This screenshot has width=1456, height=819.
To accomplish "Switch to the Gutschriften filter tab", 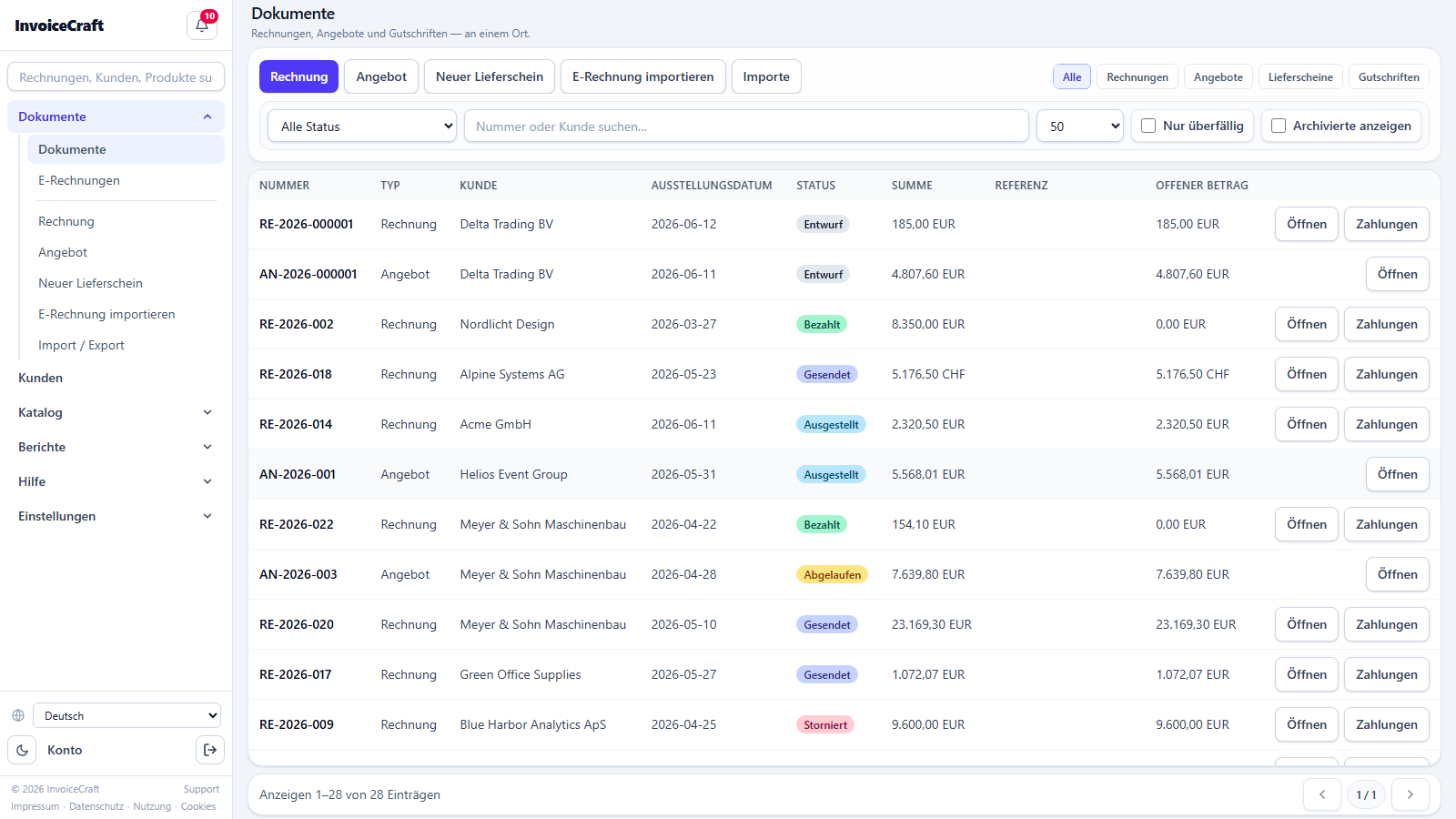I will (1389, 77).
